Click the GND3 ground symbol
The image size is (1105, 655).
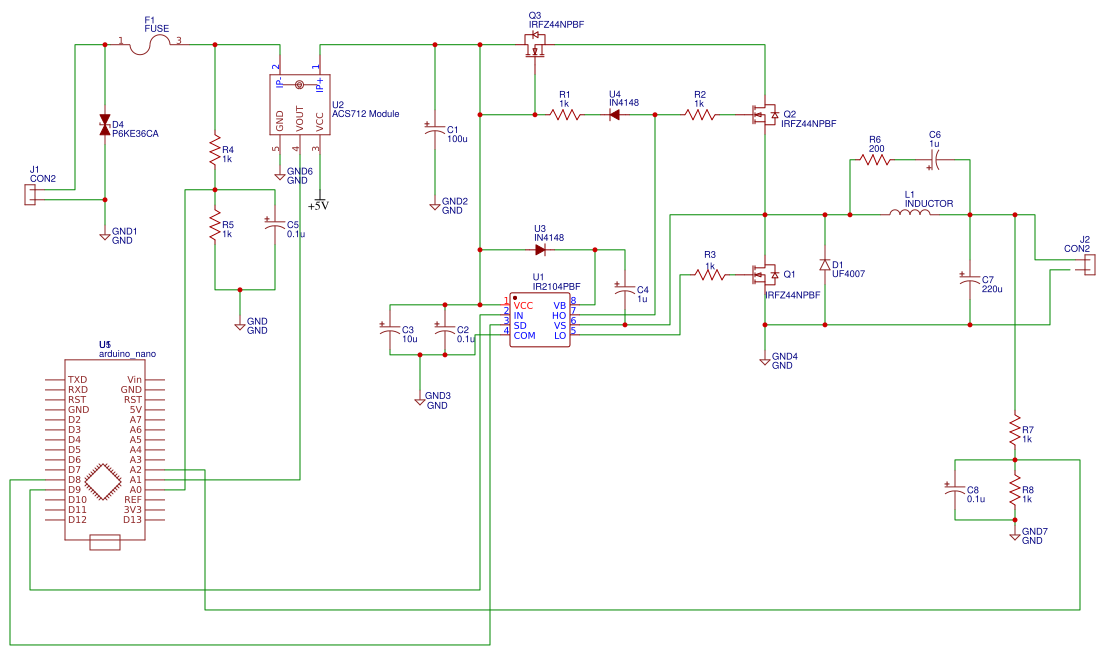click(420, 398)
